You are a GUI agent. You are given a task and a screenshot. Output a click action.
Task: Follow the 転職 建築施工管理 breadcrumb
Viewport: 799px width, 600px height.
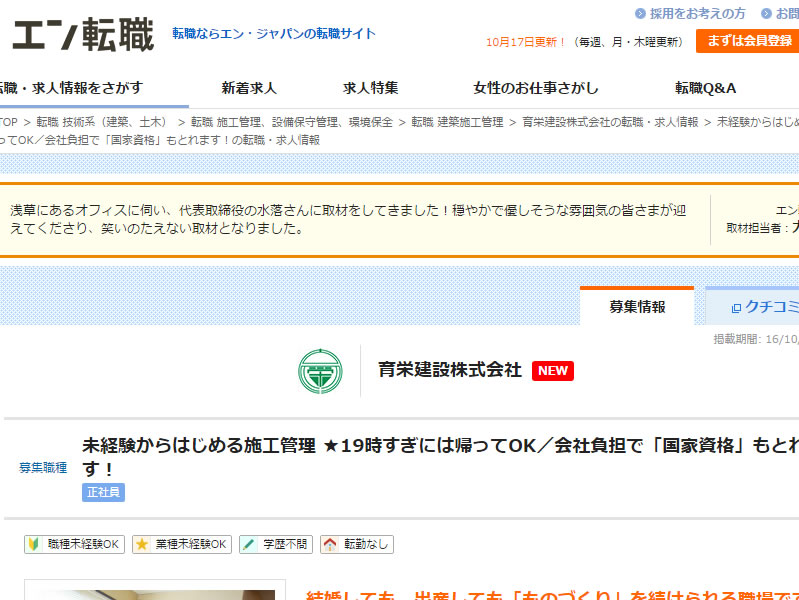457,122
